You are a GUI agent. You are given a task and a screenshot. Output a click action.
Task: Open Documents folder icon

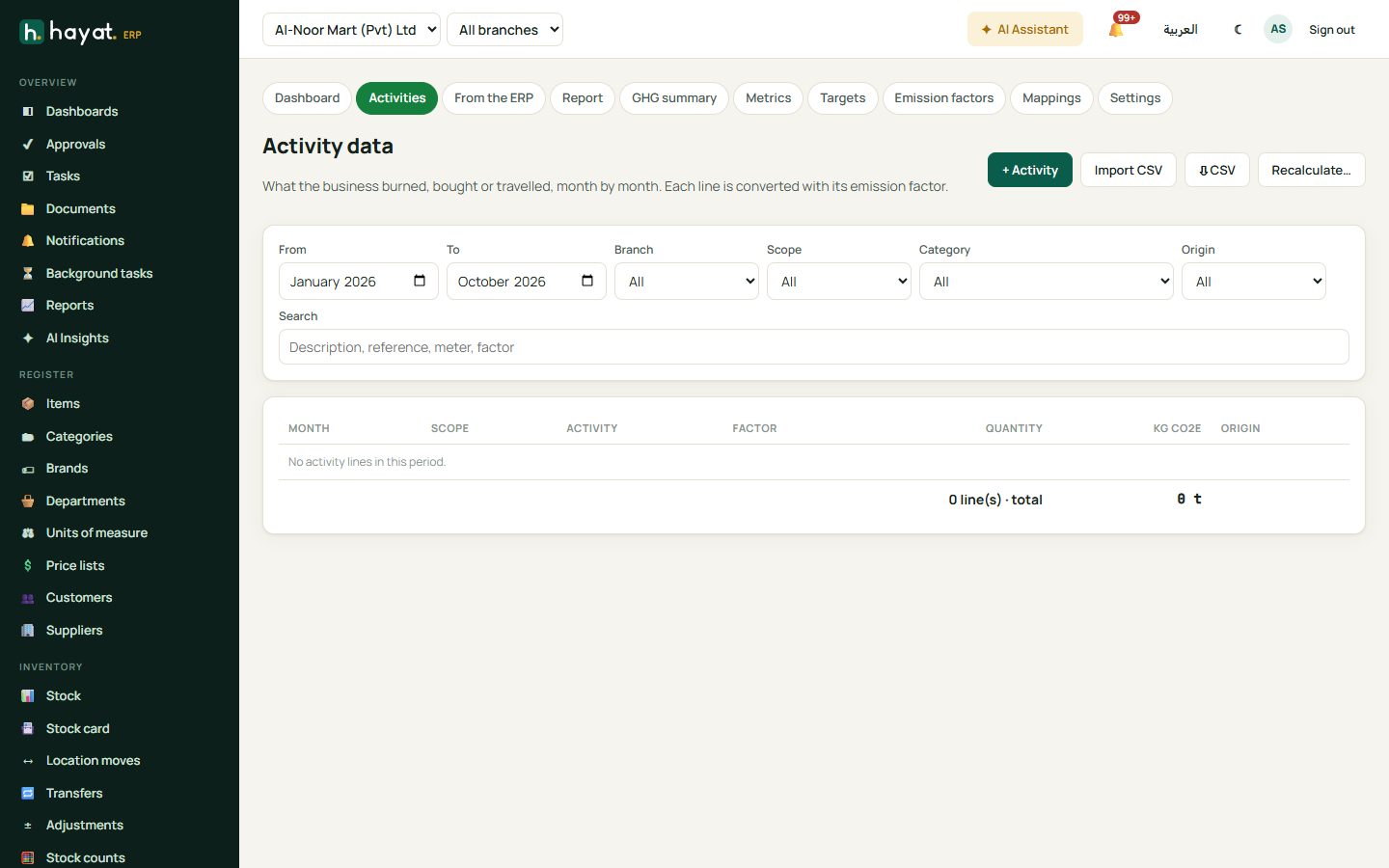(28, 209)
